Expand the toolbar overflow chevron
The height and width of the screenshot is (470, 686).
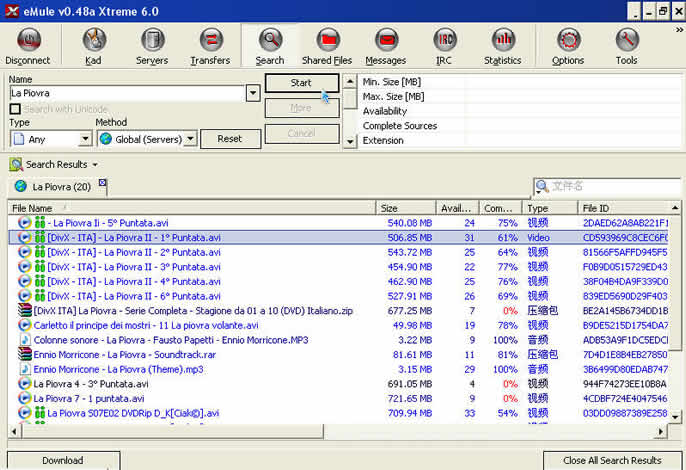(679, 30)
